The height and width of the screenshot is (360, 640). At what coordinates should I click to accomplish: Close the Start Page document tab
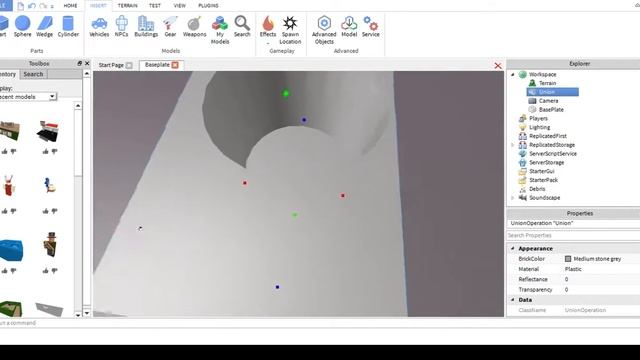129,65
